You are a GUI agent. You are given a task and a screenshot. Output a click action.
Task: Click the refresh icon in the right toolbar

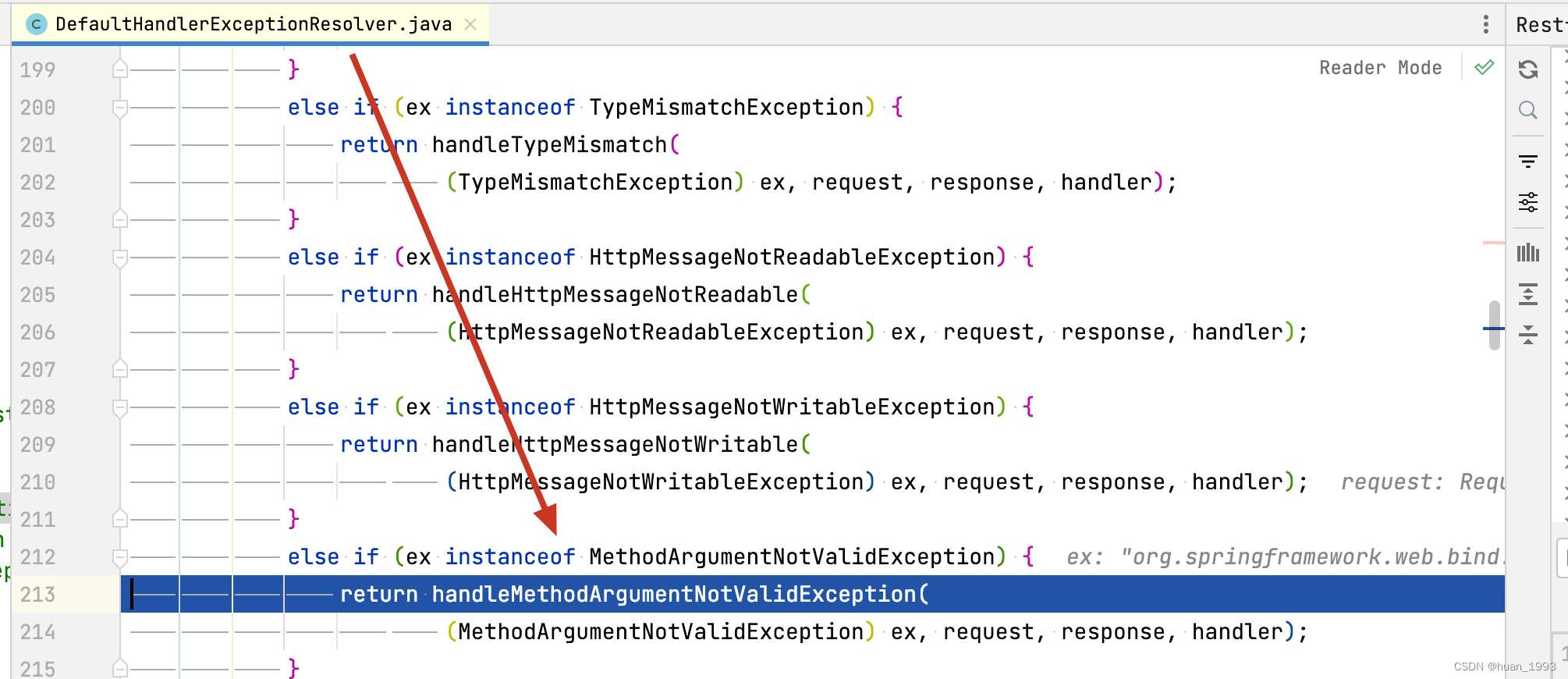[1527, 69]
